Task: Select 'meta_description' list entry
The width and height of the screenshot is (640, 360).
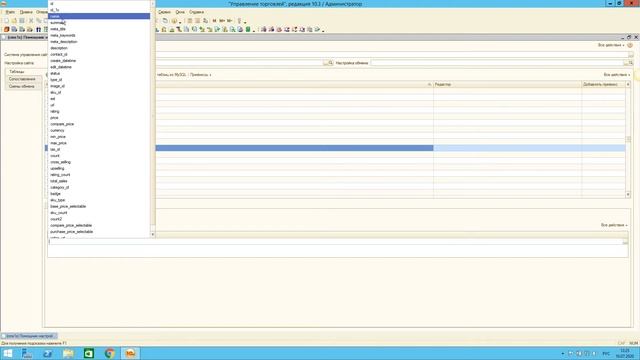Action: click(64, 42)
